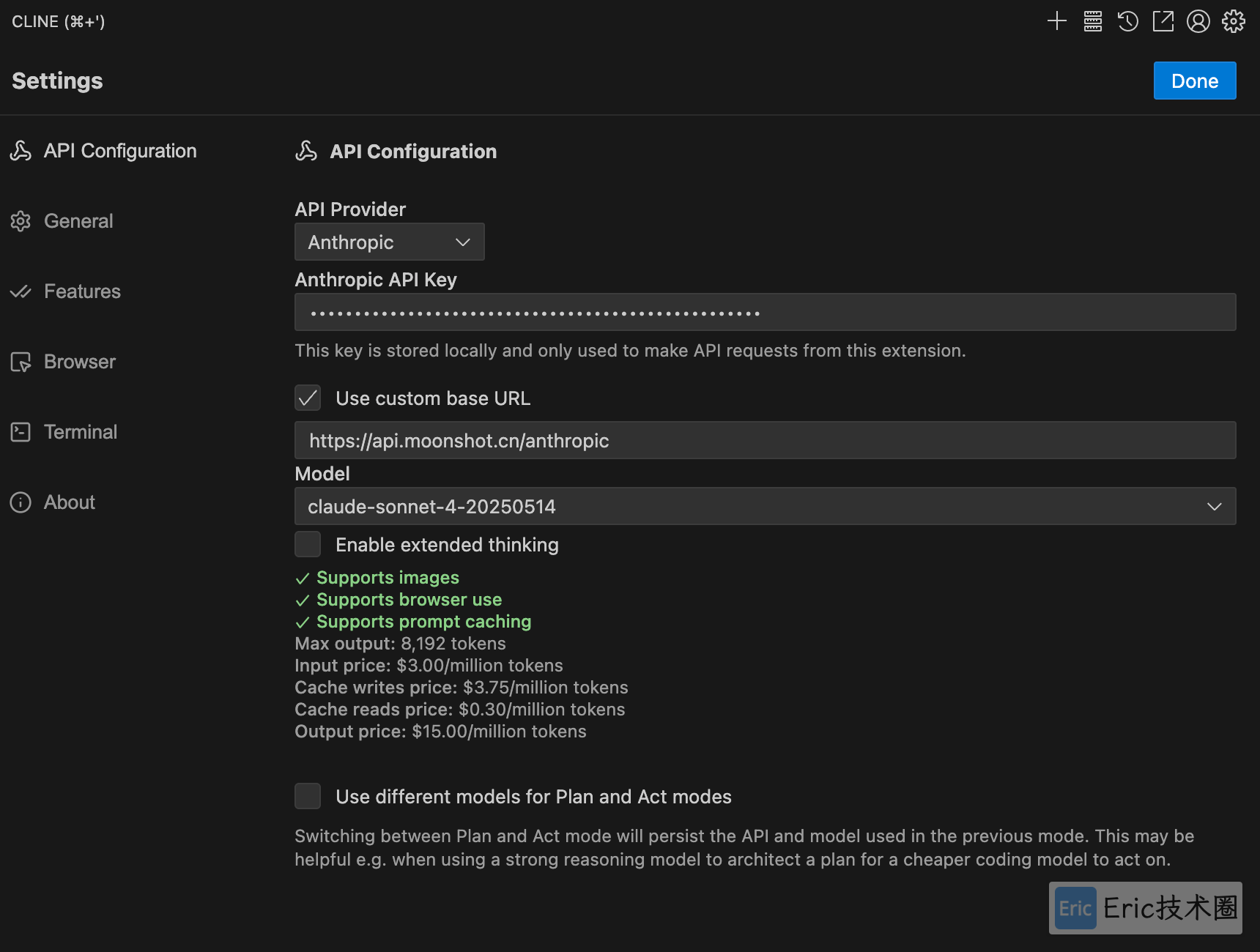
Task: Open Cline in editor popout icon
Action: click(1163, 21)
